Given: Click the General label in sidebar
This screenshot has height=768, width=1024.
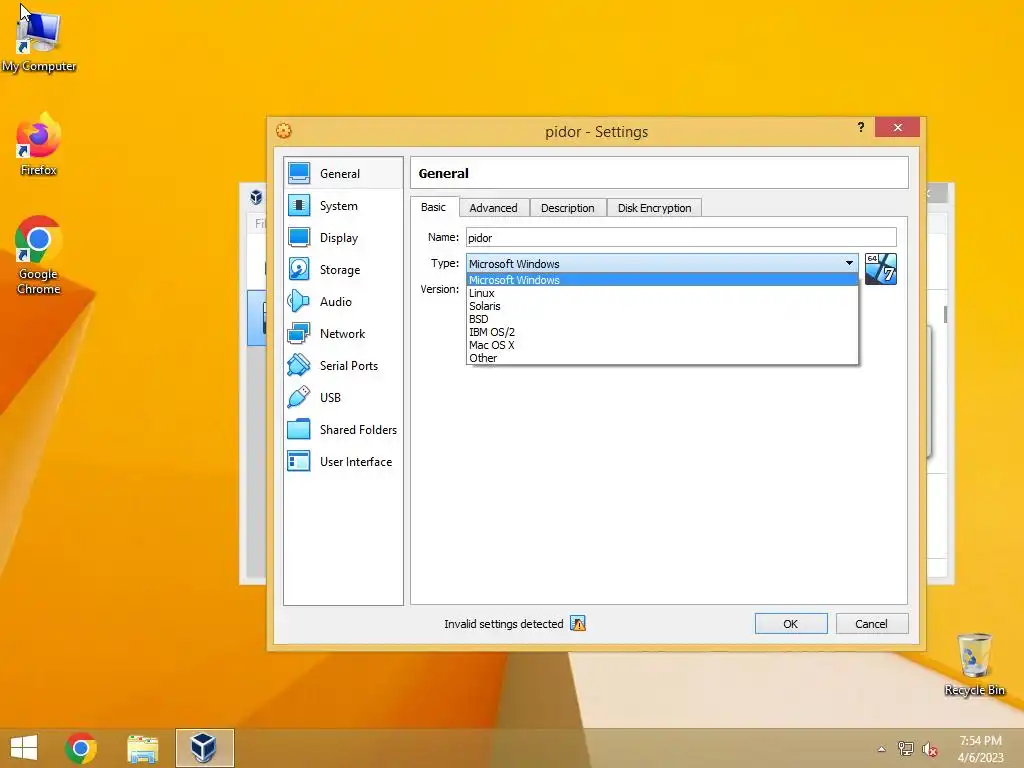Looking at the screenshot, I should coord(340,174).
